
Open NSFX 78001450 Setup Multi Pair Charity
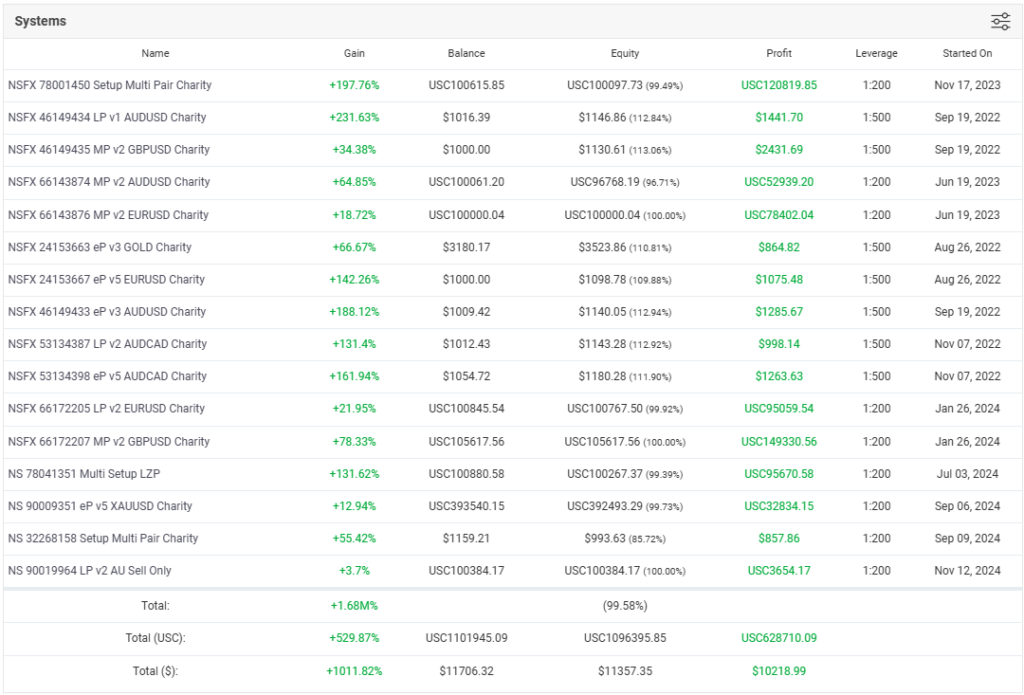(110, 85)
